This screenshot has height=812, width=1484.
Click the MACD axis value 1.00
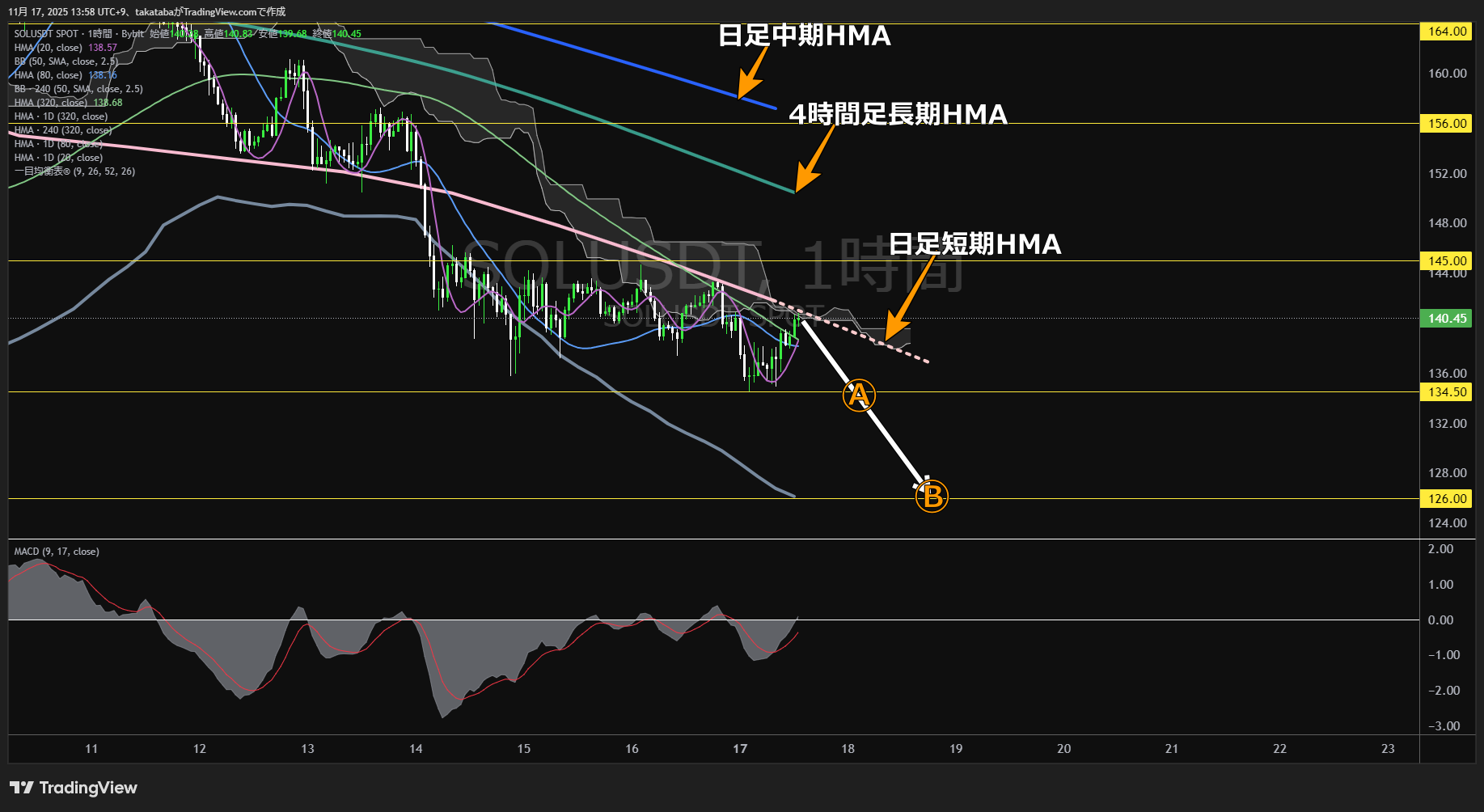(1441, 585)
